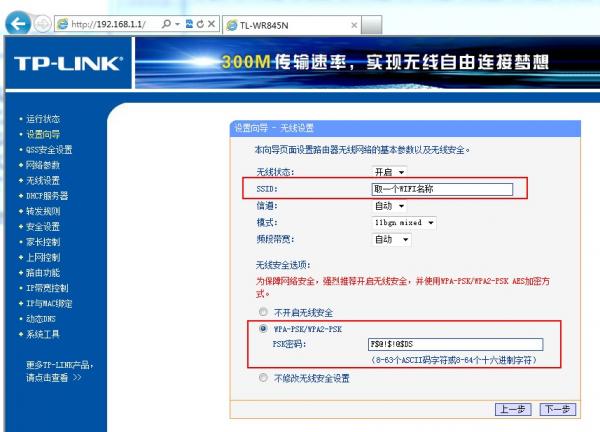Open the 频段带宽 dropdown showing 自动

(x=391, y=240)
